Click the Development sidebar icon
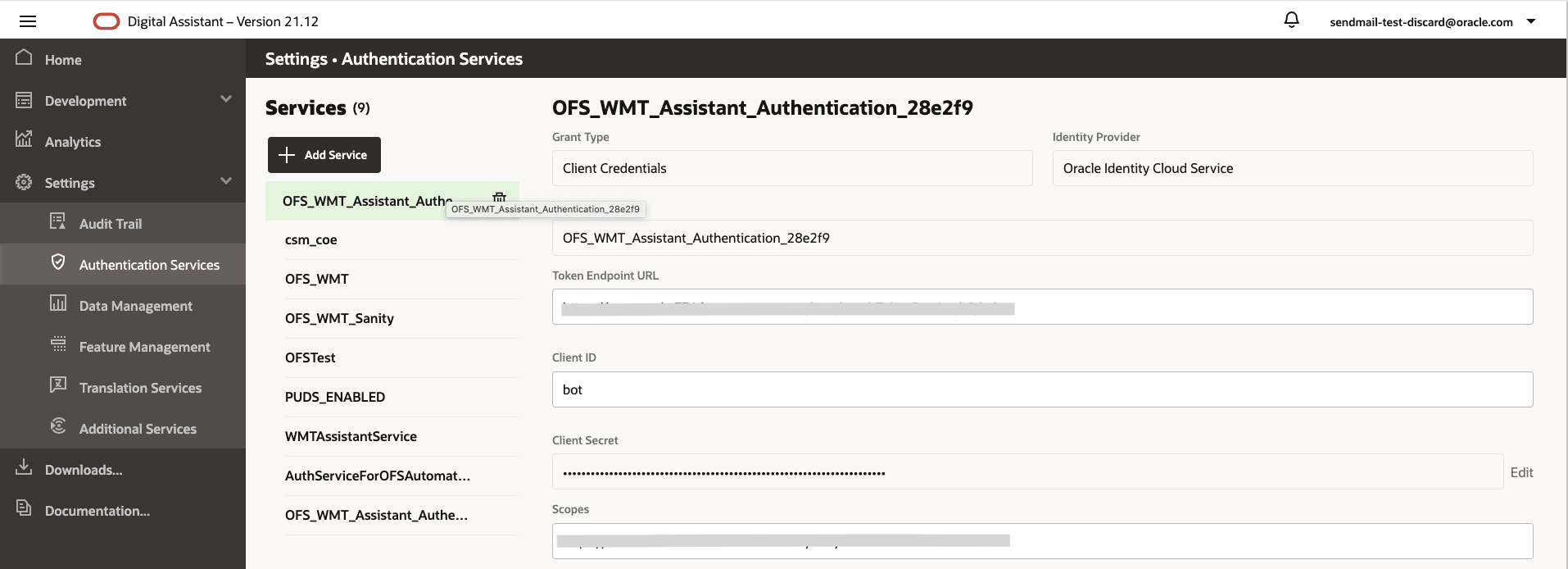The image size is (1568, 569). click(24, 100)
